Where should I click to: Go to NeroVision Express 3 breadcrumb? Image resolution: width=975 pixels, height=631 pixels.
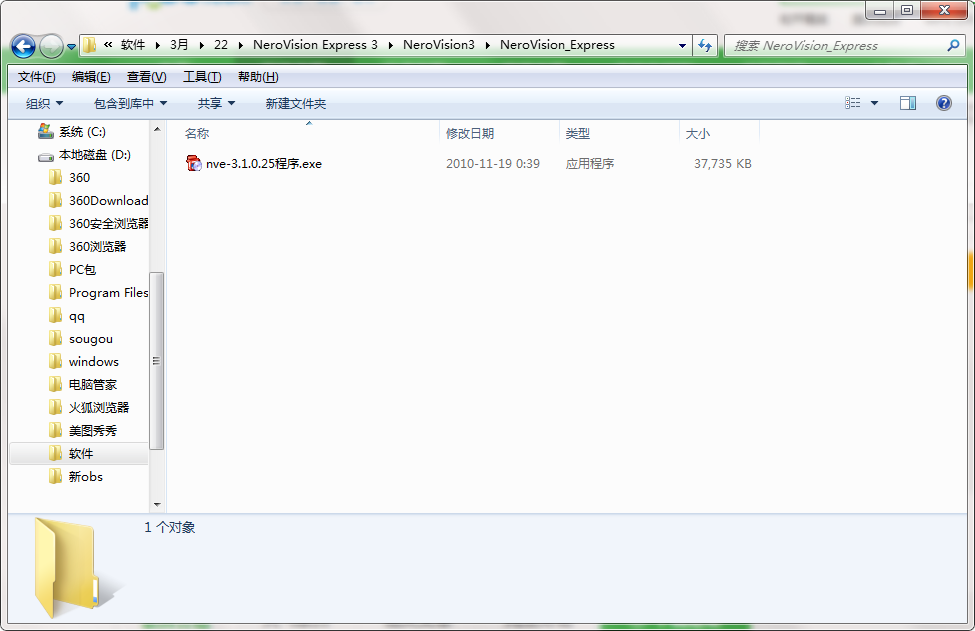pos(315,45)
